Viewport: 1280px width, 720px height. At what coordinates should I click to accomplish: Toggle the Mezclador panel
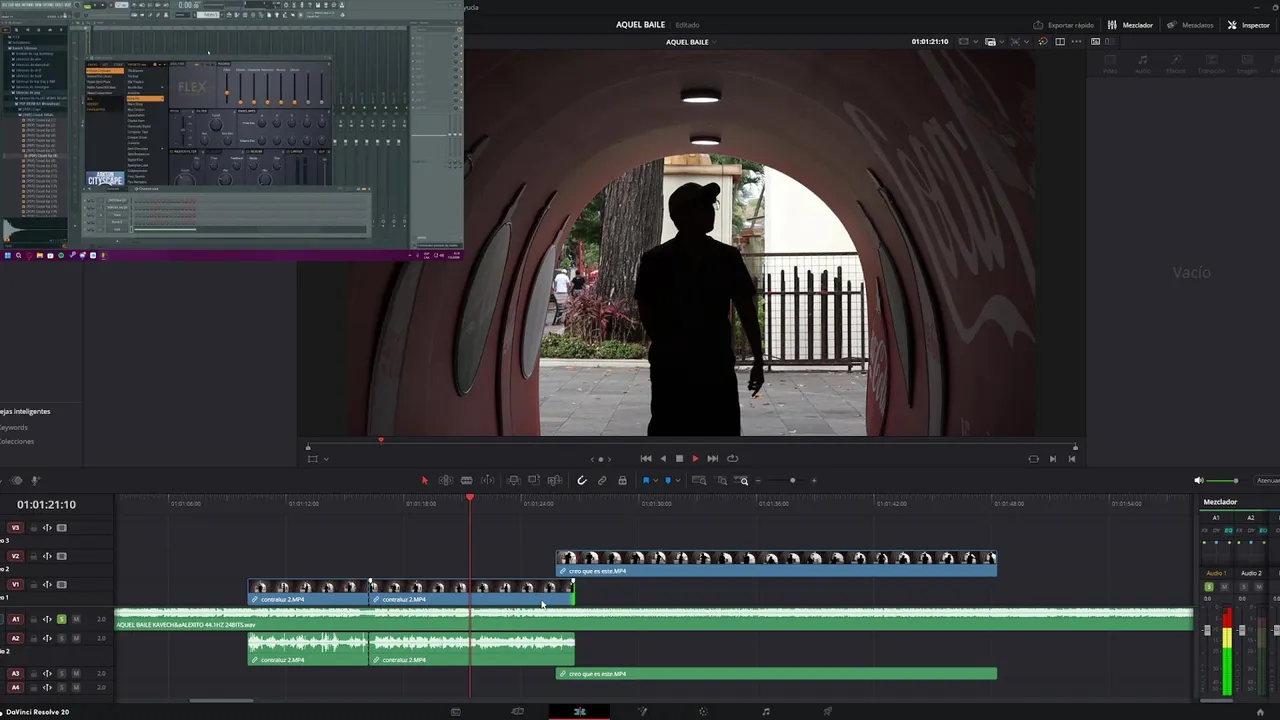point(1130,25)
